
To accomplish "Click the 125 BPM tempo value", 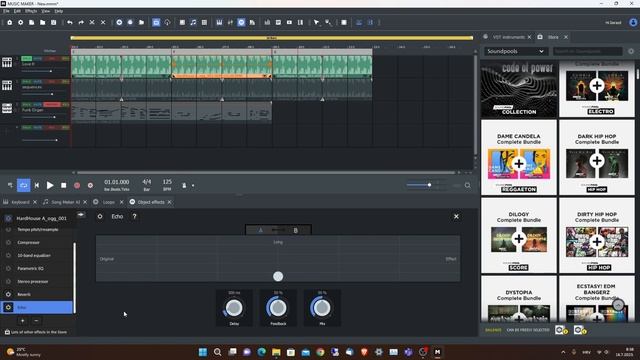I will click(x=167, y=182).
